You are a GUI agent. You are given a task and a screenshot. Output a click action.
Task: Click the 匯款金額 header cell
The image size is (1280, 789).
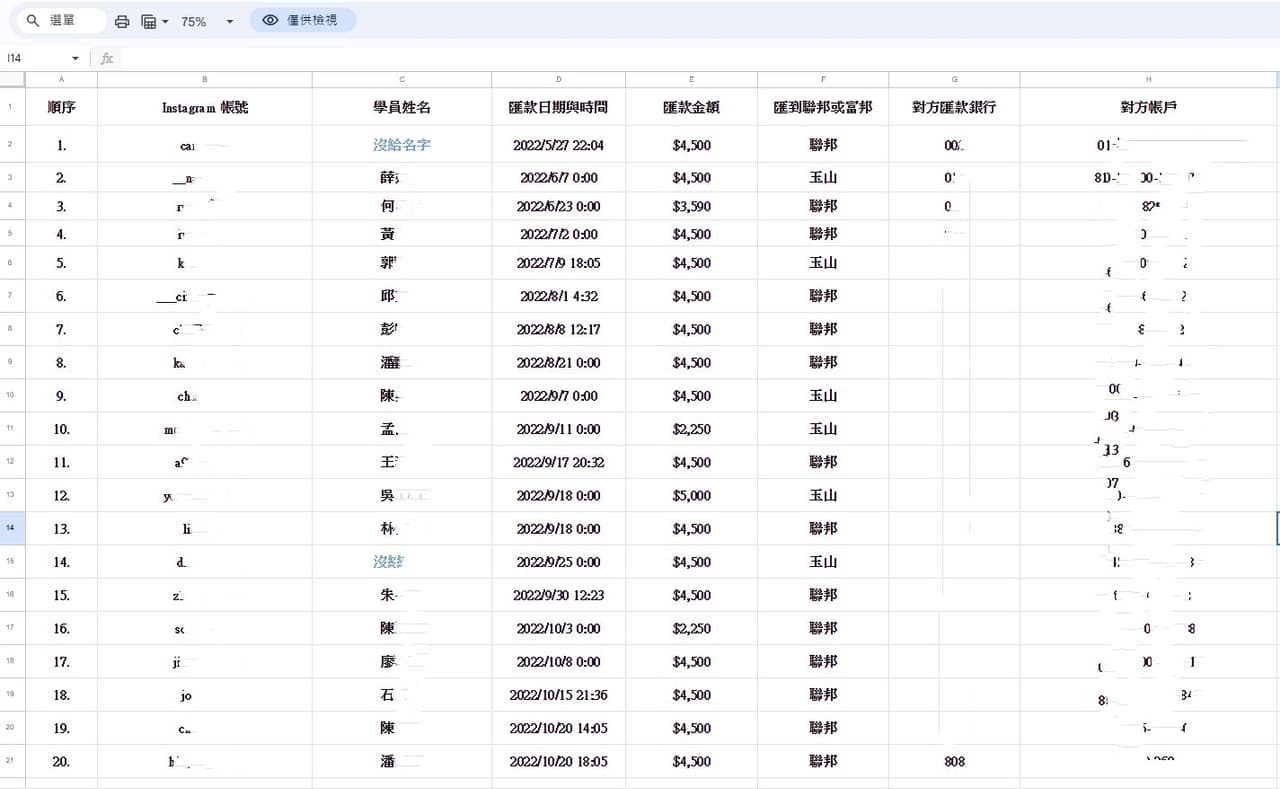pyautogui.click(x=691, y=107)
